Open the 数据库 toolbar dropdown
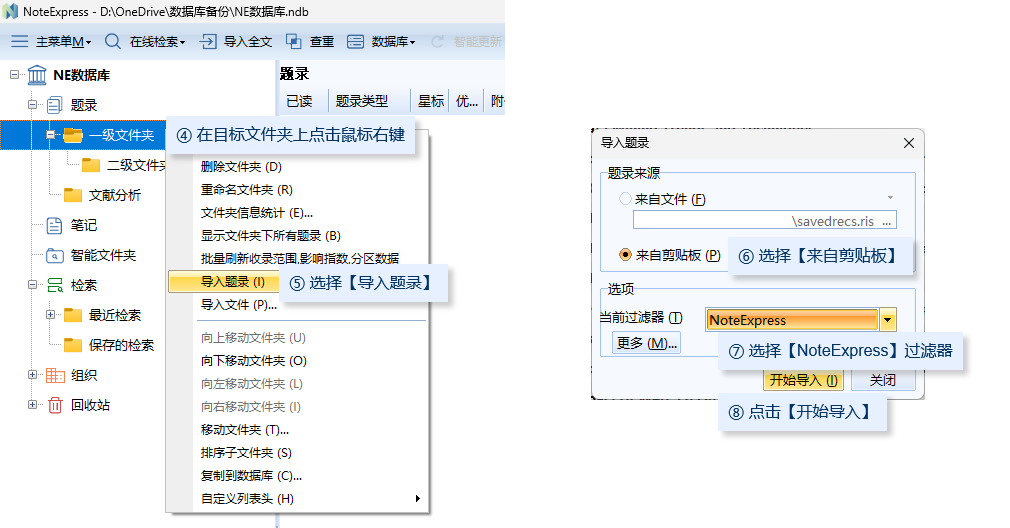This screenshot has width=1010, height=528. click(413, 42)
